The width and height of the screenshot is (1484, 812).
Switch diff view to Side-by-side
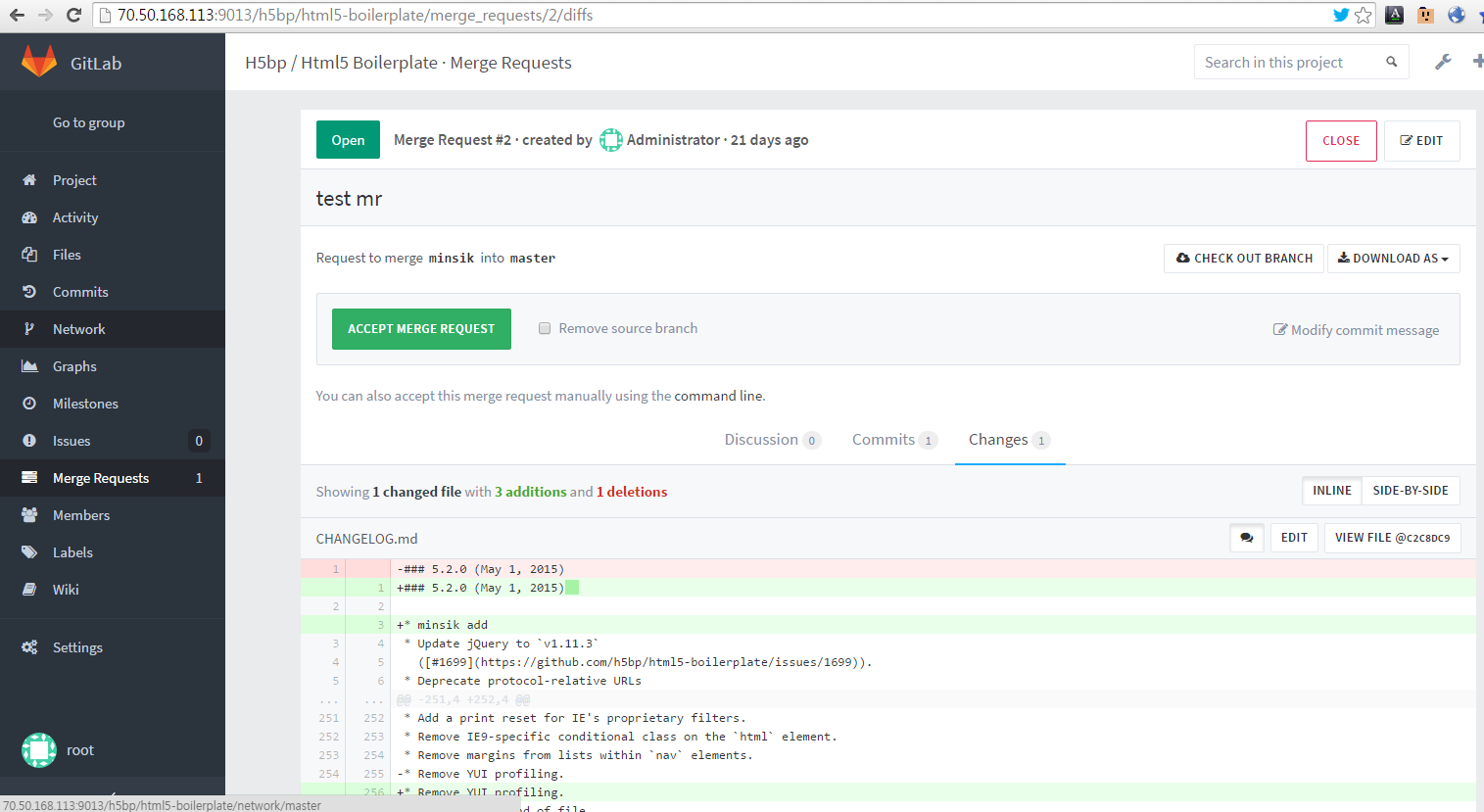1410,491
